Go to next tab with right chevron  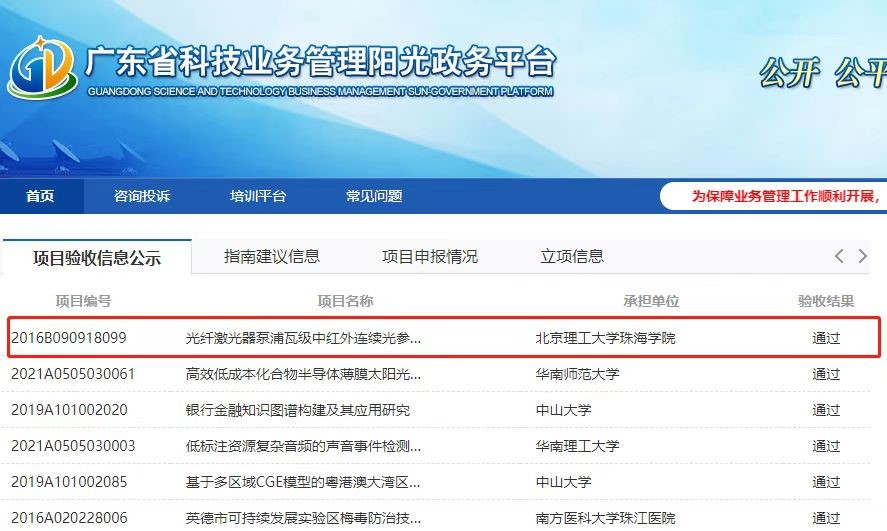click(863, 256)
